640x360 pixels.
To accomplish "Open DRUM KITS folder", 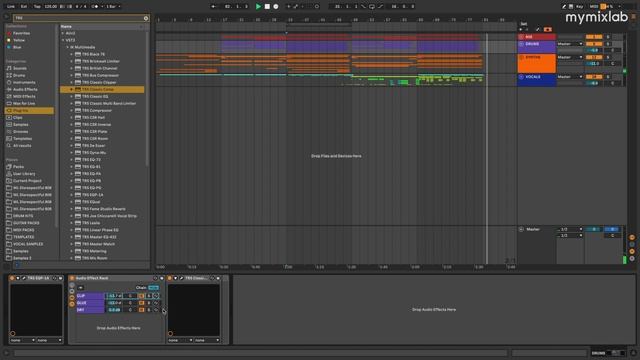I will [23, 216].
